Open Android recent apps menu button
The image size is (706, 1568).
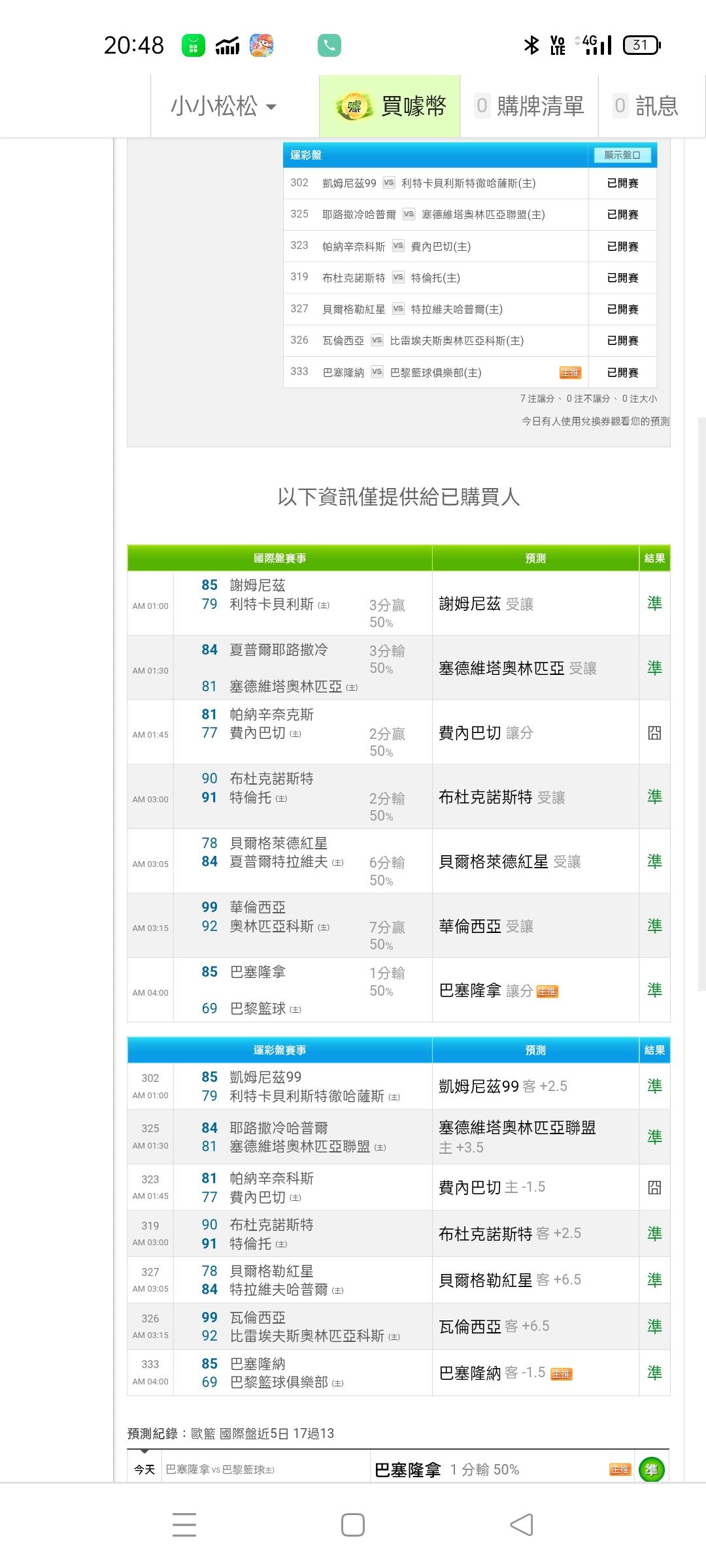point(184,1524)
